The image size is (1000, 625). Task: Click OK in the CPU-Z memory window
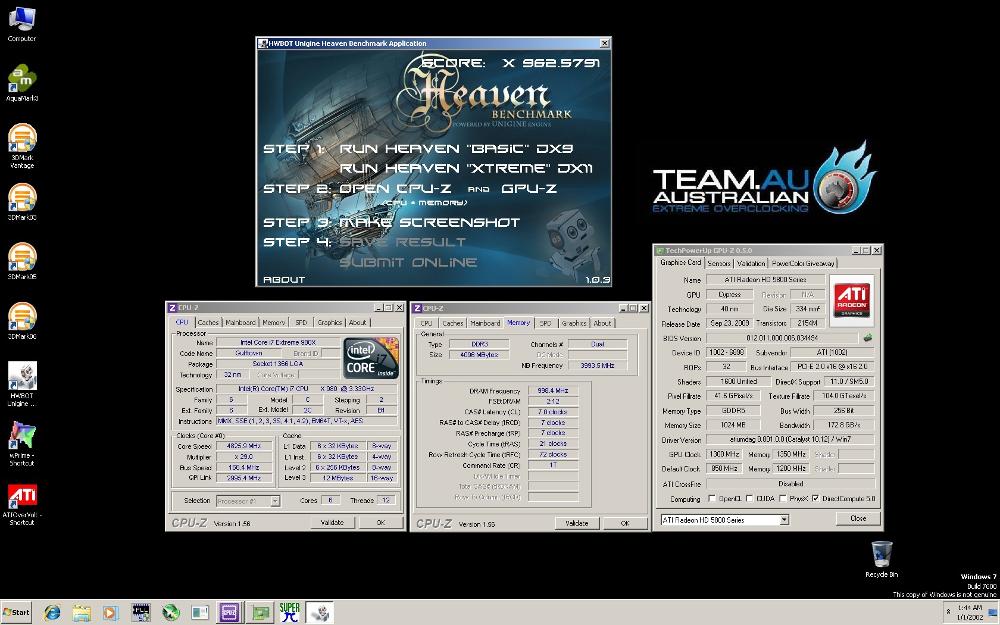[625, 523]
